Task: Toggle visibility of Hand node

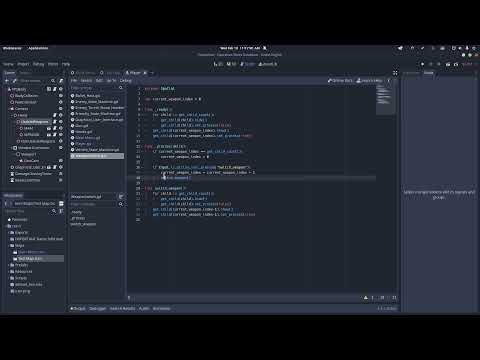Action: [x=61, y=115]
